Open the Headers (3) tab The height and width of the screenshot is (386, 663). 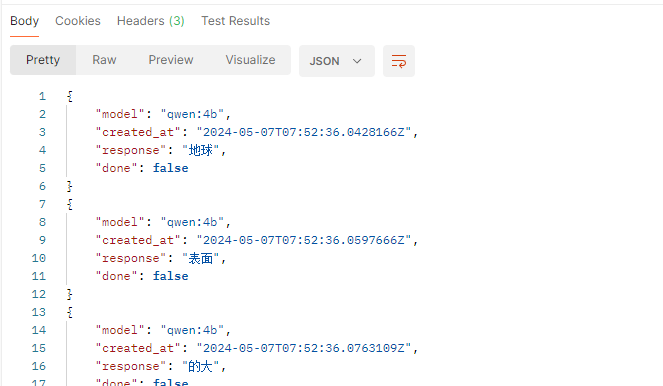(x=151, y=21)
